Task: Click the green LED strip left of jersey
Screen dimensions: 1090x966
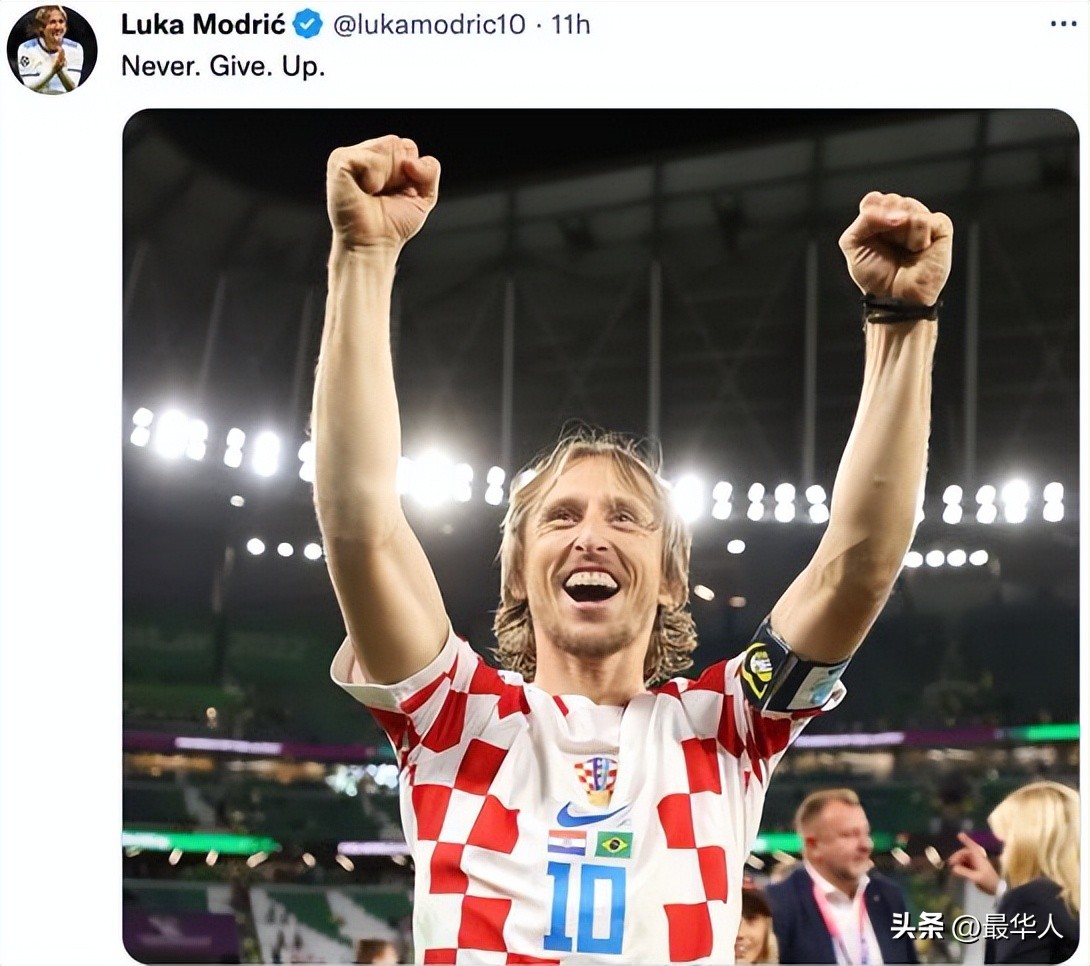Action: [200, 842]
